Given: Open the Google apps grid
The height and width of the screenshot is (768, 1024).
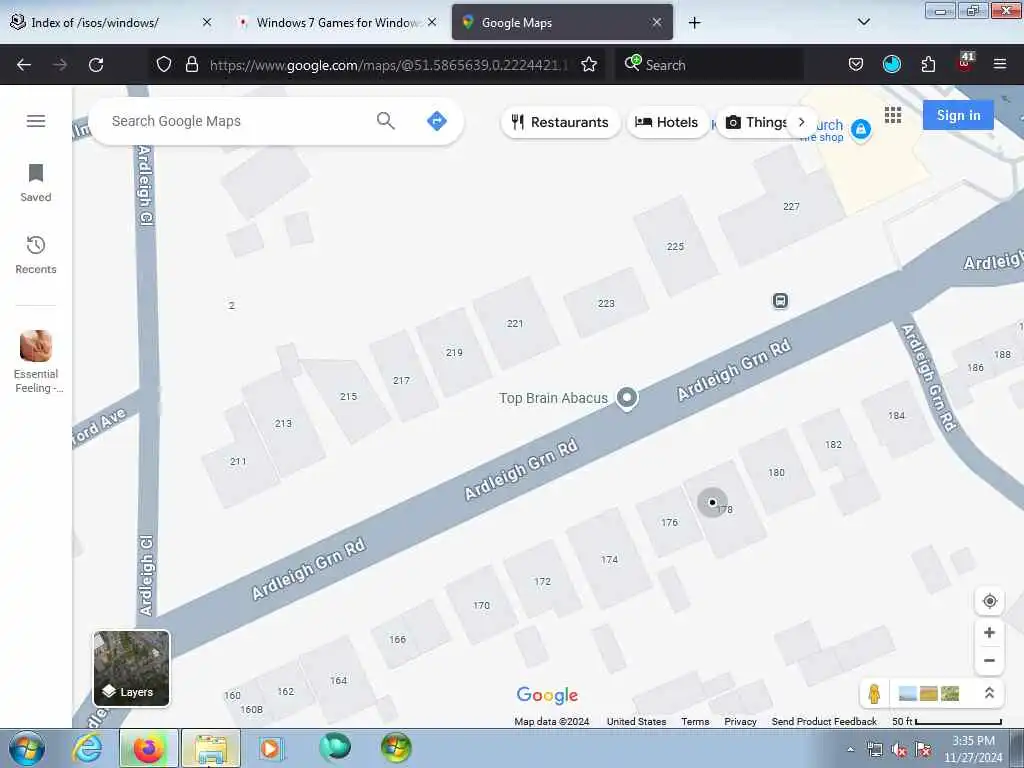Looking at the screenshot, I should click(893, 116).
